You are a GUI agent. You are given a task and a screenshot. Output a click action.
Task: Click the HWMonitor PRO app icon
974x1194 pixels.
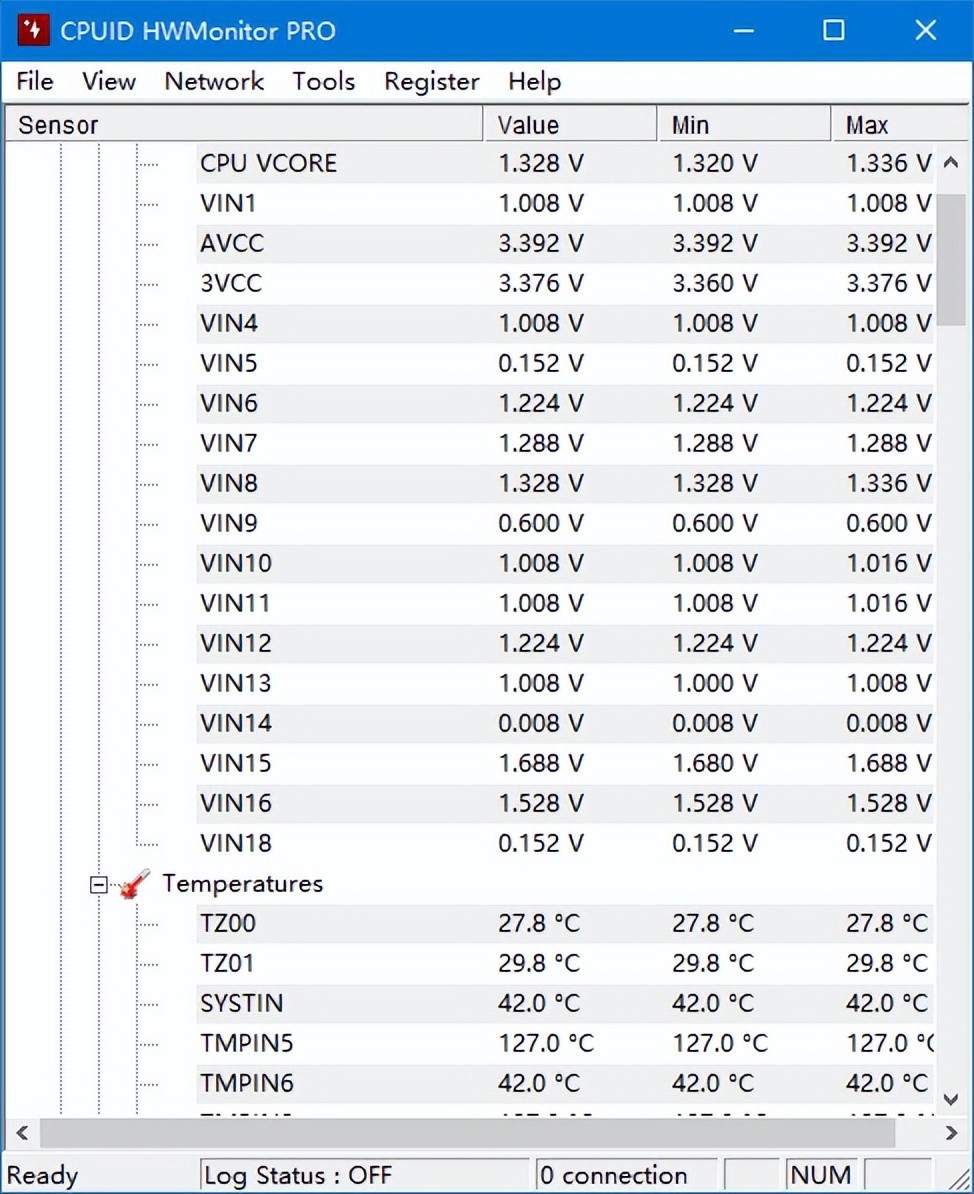click(33, 30)
